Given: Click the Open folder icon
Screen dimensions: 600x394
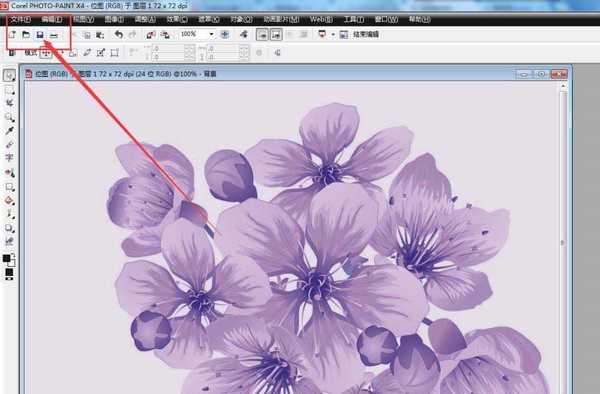Looking at the screenshot, I should tap(26, 35).
